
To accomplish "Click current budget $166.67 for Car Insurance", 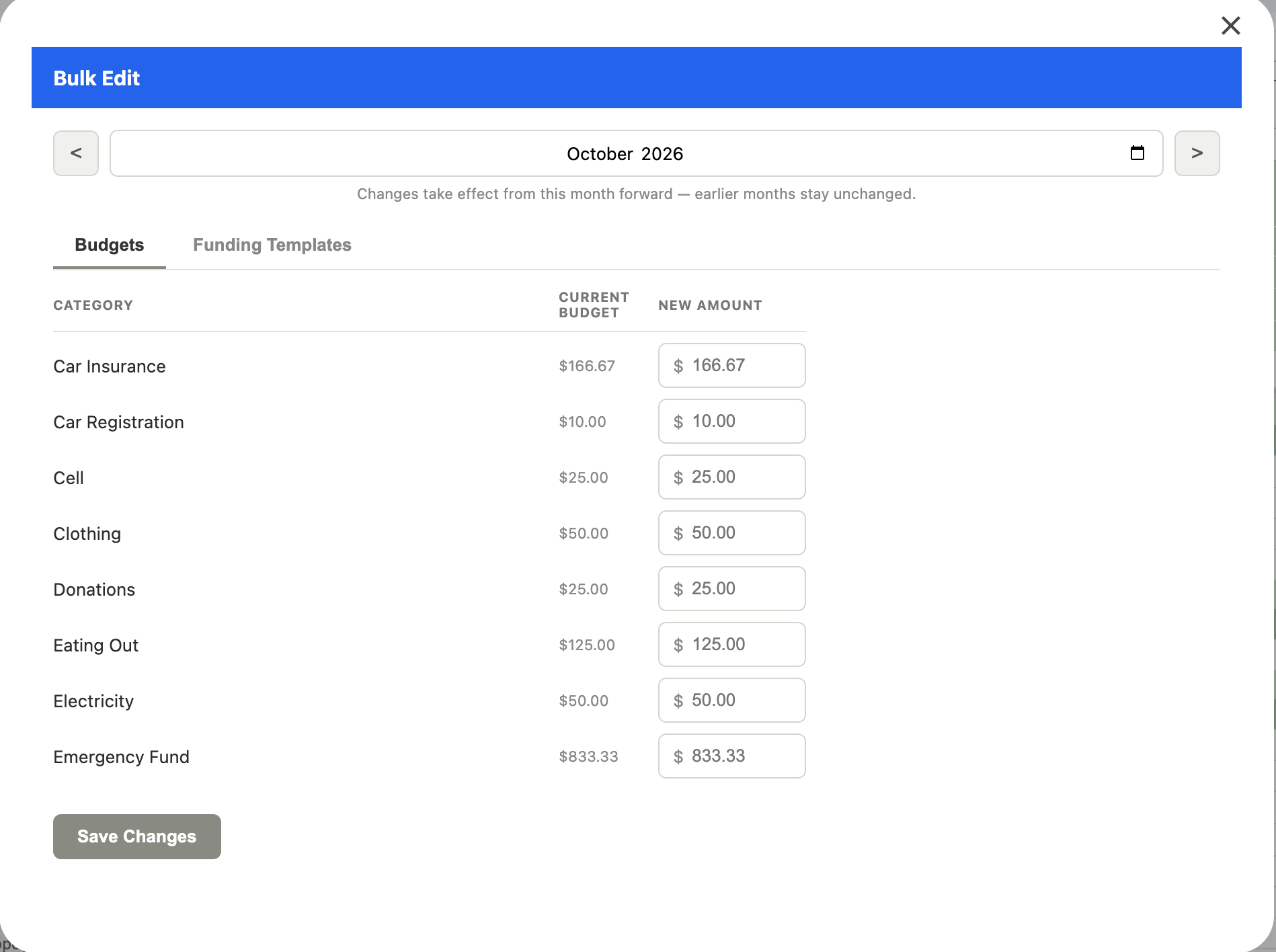I will tap(587, 366).
